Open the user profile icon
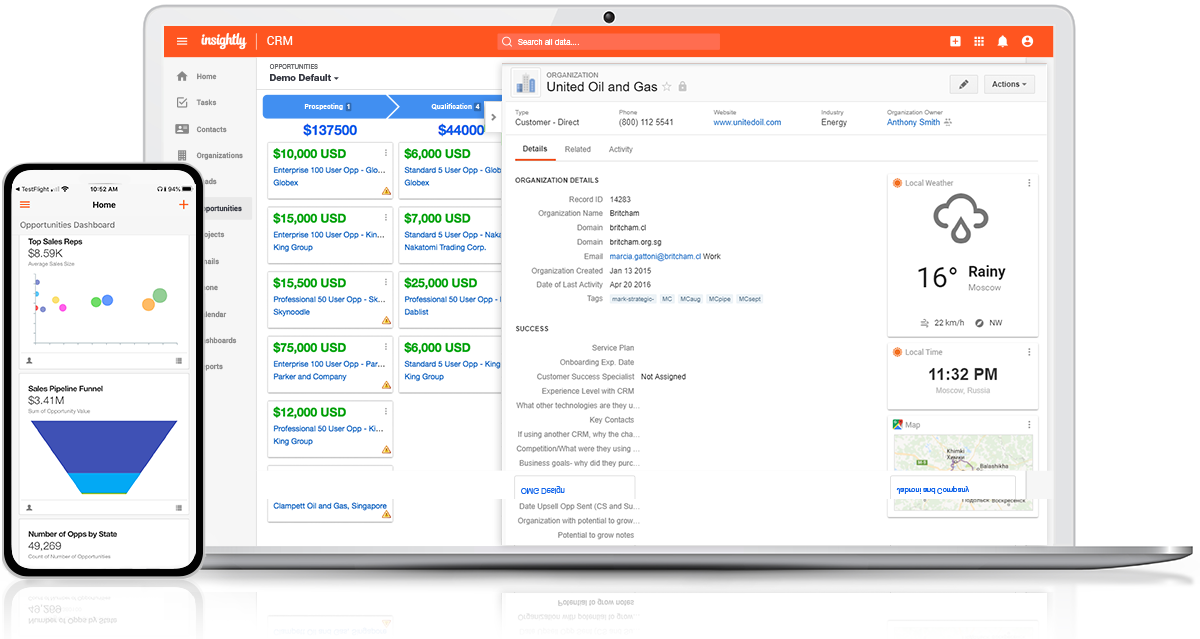 click(x=1027, y=41)
